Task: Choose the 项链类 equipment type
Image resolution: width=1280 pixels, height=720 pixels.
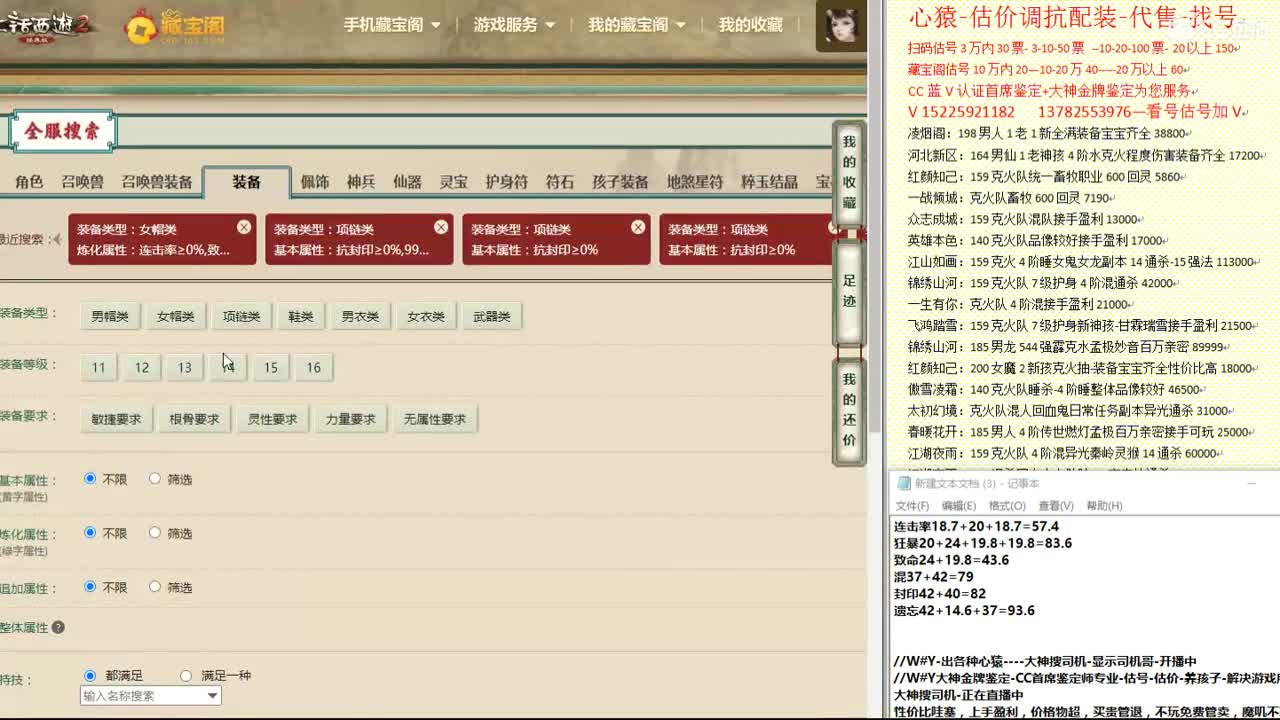Action: click(241, 316)
